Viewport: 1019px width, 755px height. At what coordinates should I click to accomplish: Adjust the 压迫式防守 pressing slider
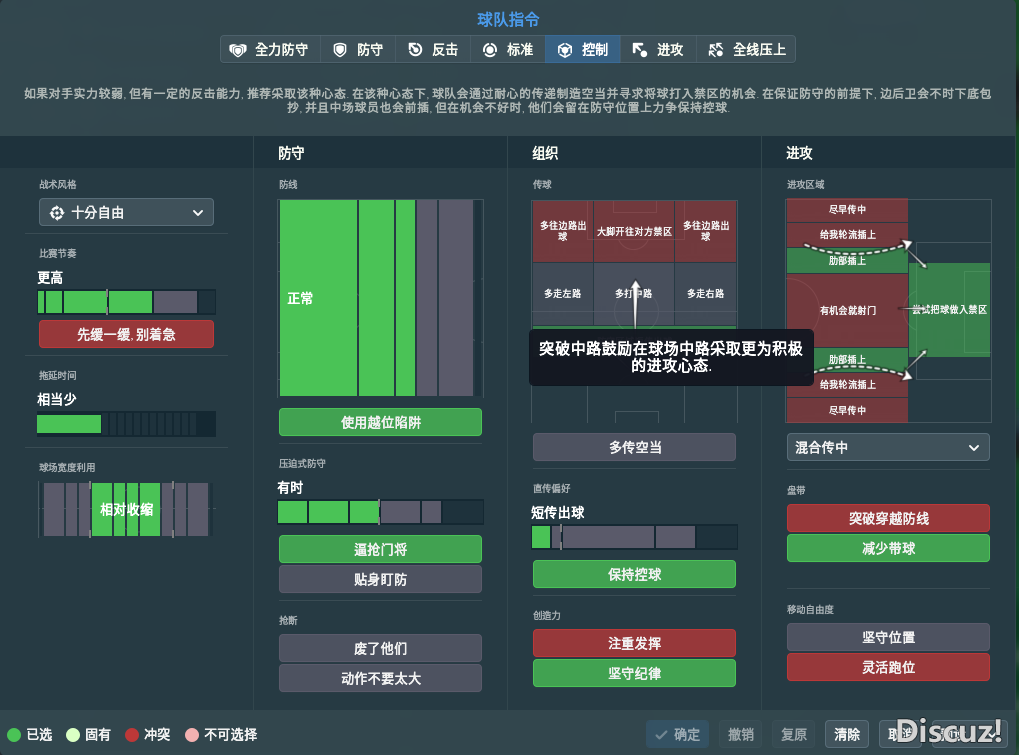(380, 513)
